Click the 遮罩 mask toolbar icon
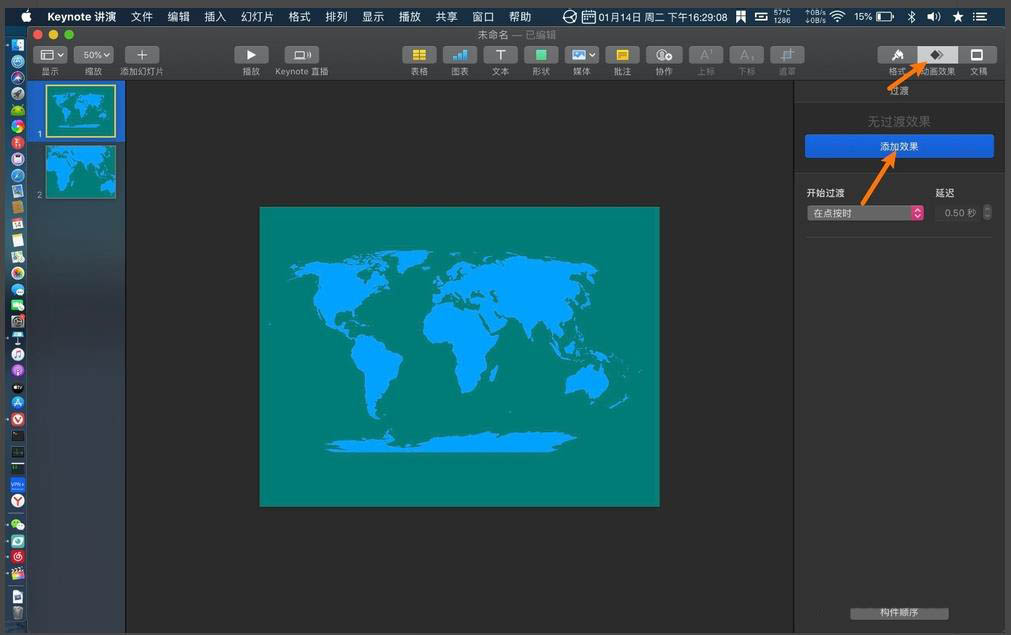The height and width of the screenshot is (635, 1011). click(x=787, y=55)
